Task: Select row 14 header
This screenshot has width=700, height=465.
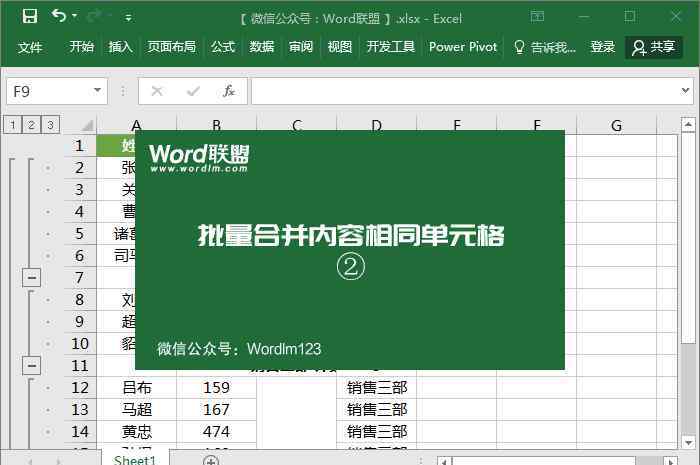Action: 80,432
